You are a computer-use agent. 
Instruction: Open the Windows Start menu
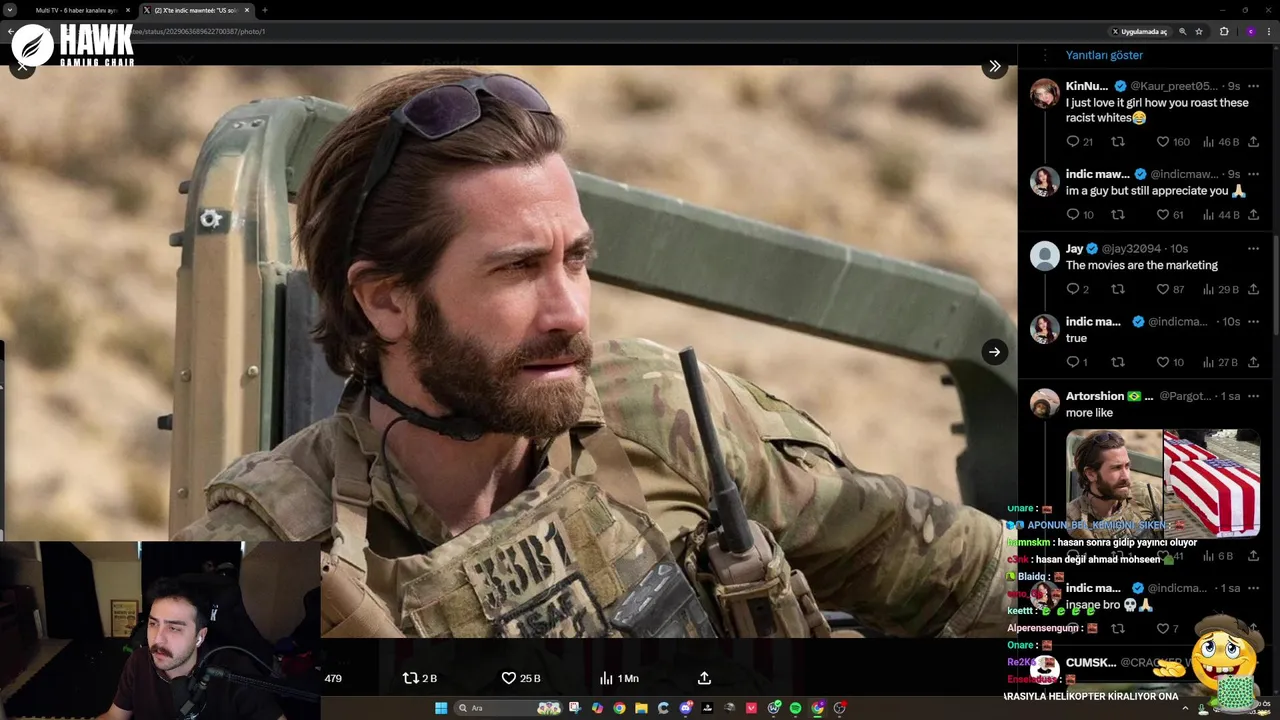(x=441, y=708)
